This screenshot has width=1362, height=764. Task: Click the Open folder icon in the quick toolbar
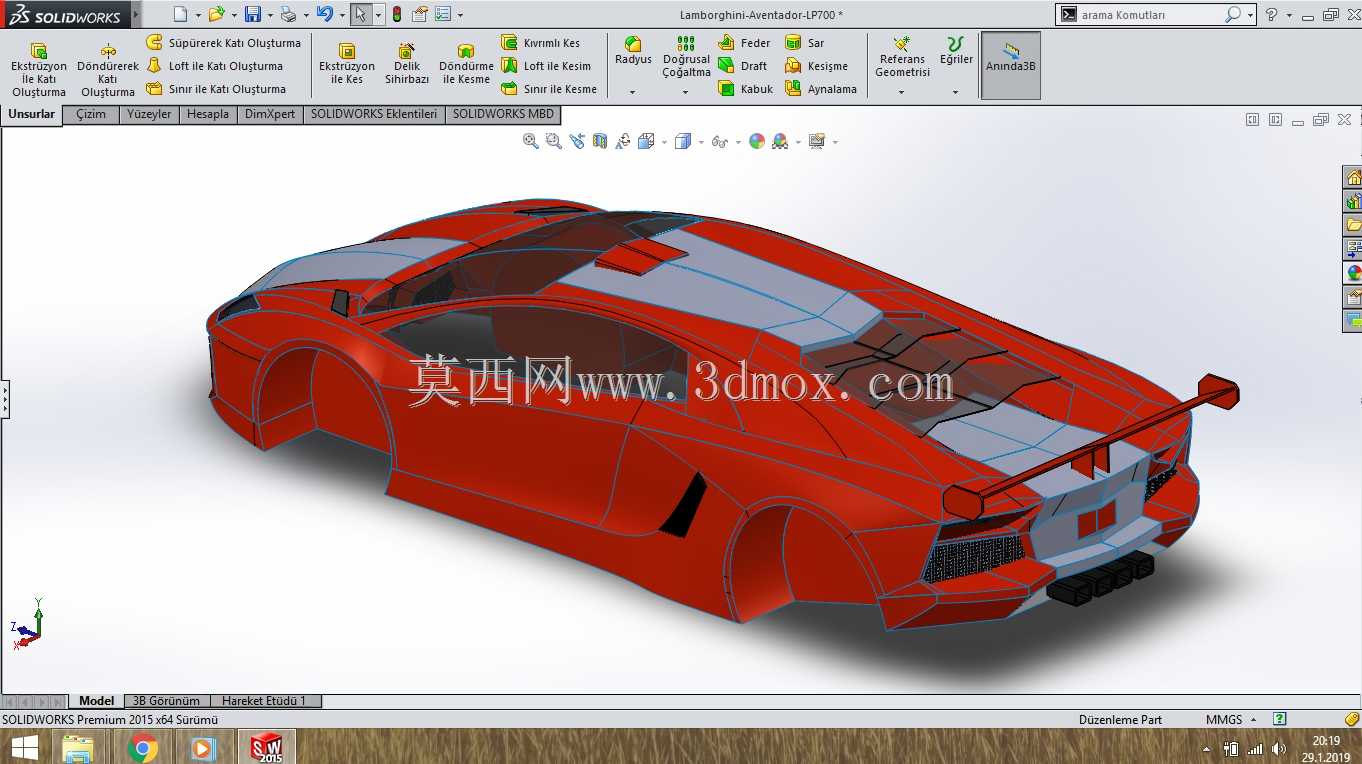click(215, 14)
